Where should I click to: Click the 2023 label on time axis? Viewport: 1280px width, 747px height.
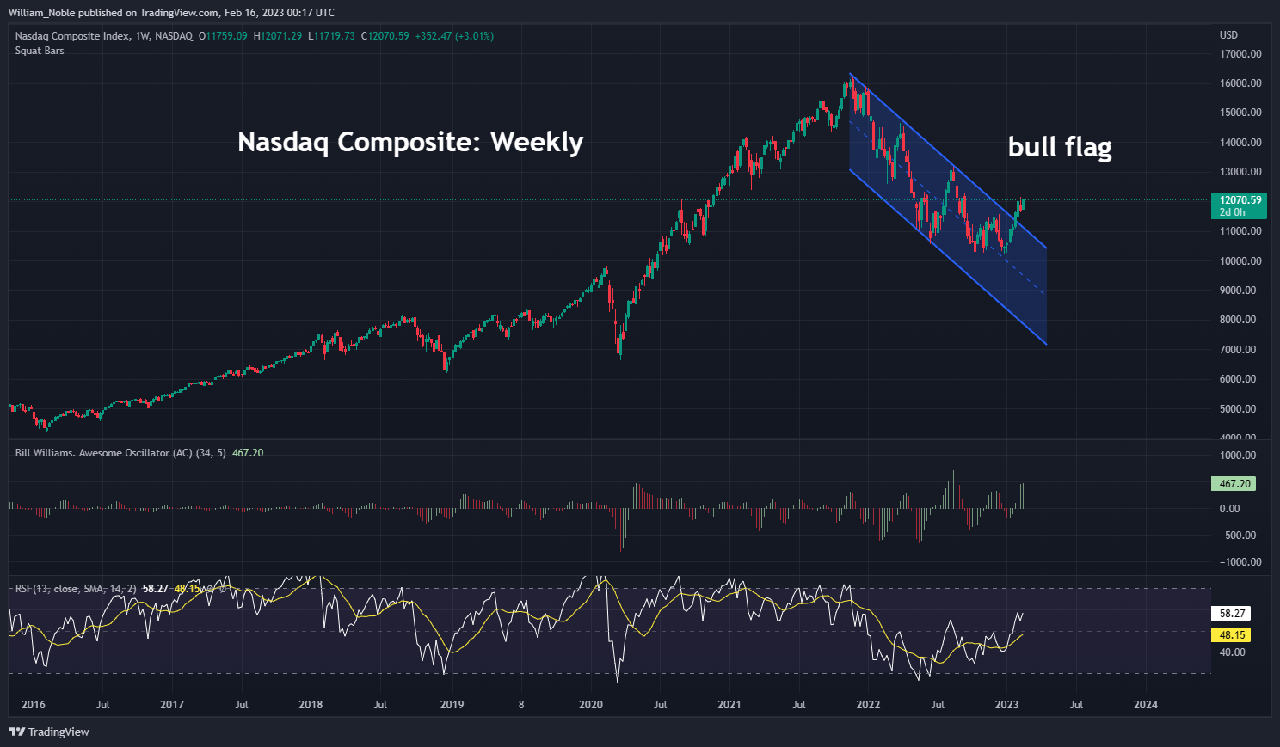click(x=1008, y=704)
